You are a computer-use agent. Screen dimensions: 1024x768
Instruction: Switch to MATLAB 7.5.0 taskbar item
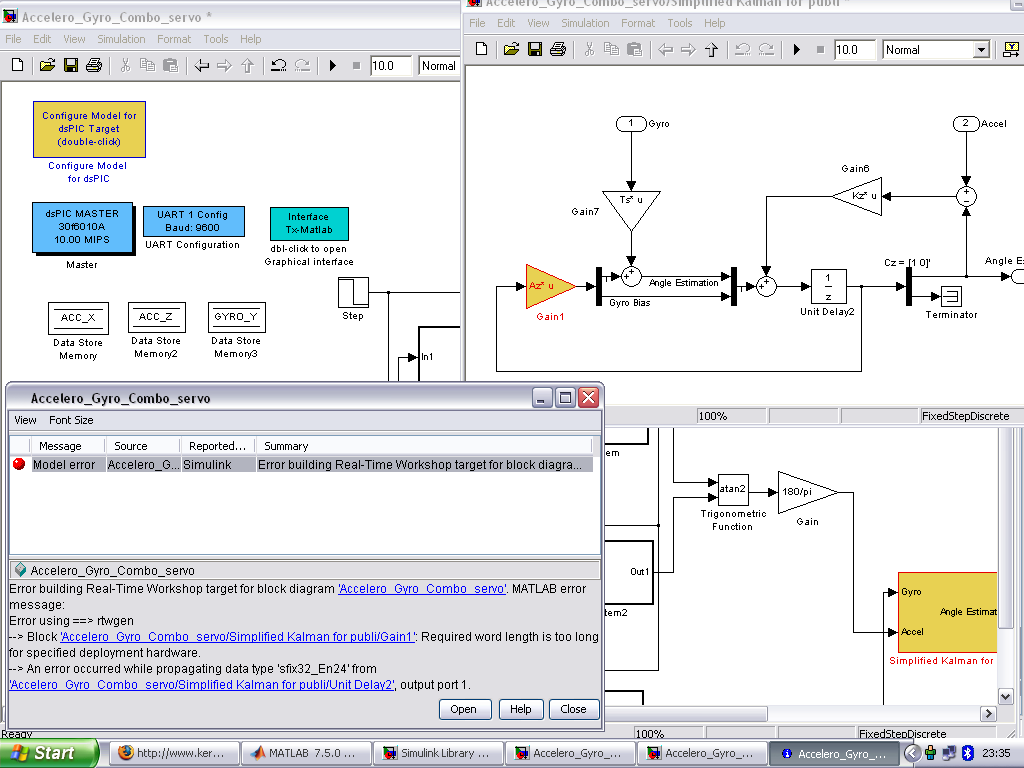coord(305,753)
